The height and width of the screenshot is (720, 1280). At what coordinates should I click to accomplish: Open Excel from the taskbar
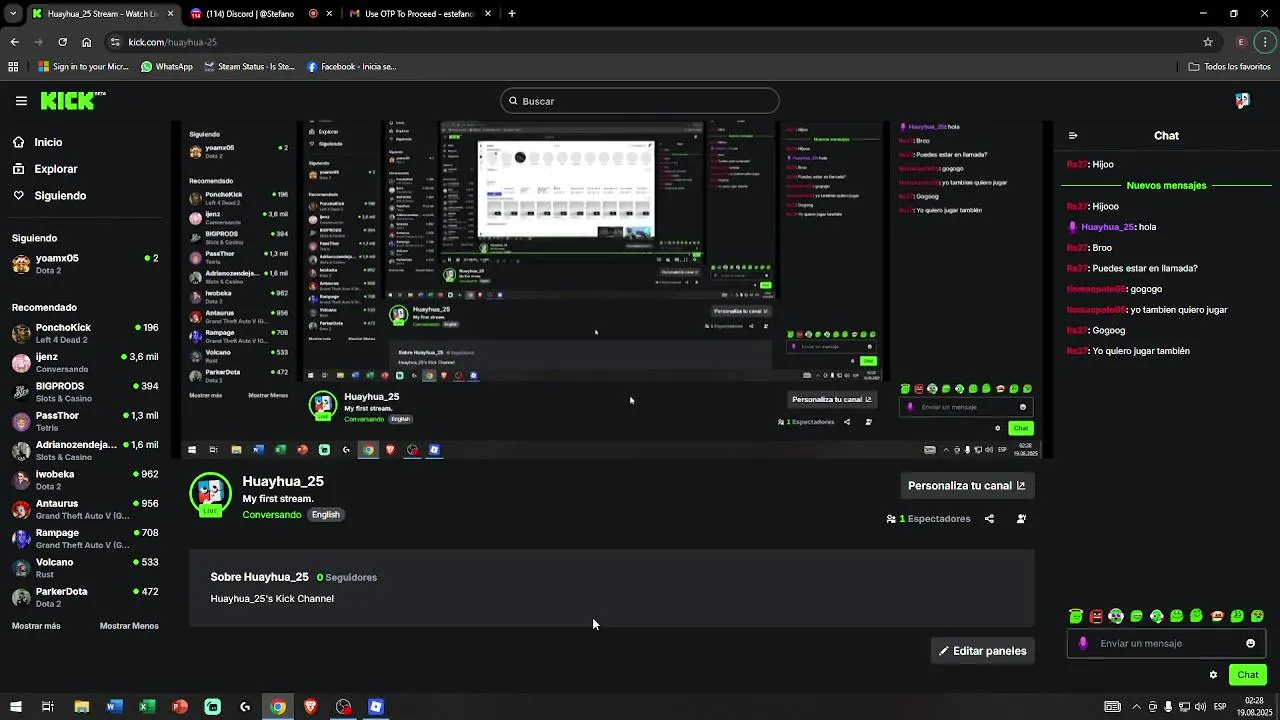pos(147,707)
